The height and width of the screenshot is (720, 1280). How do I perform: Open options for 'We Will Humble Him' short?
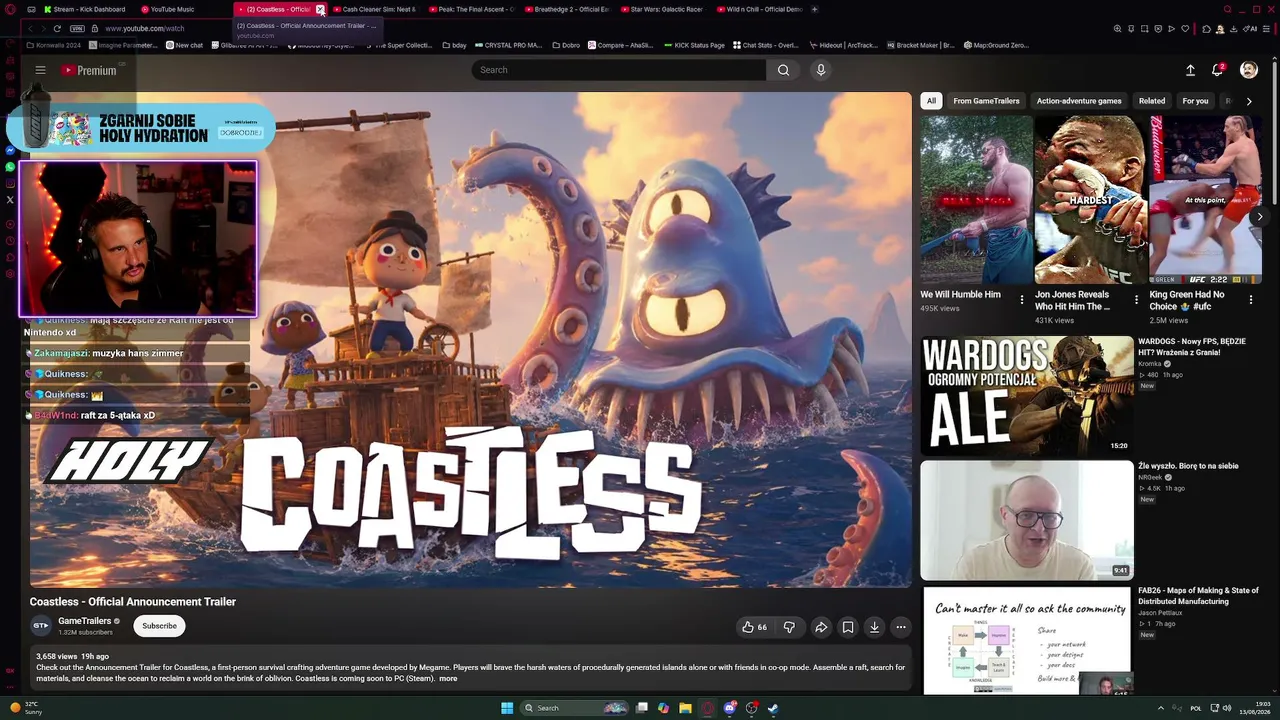pos(1021,299)
